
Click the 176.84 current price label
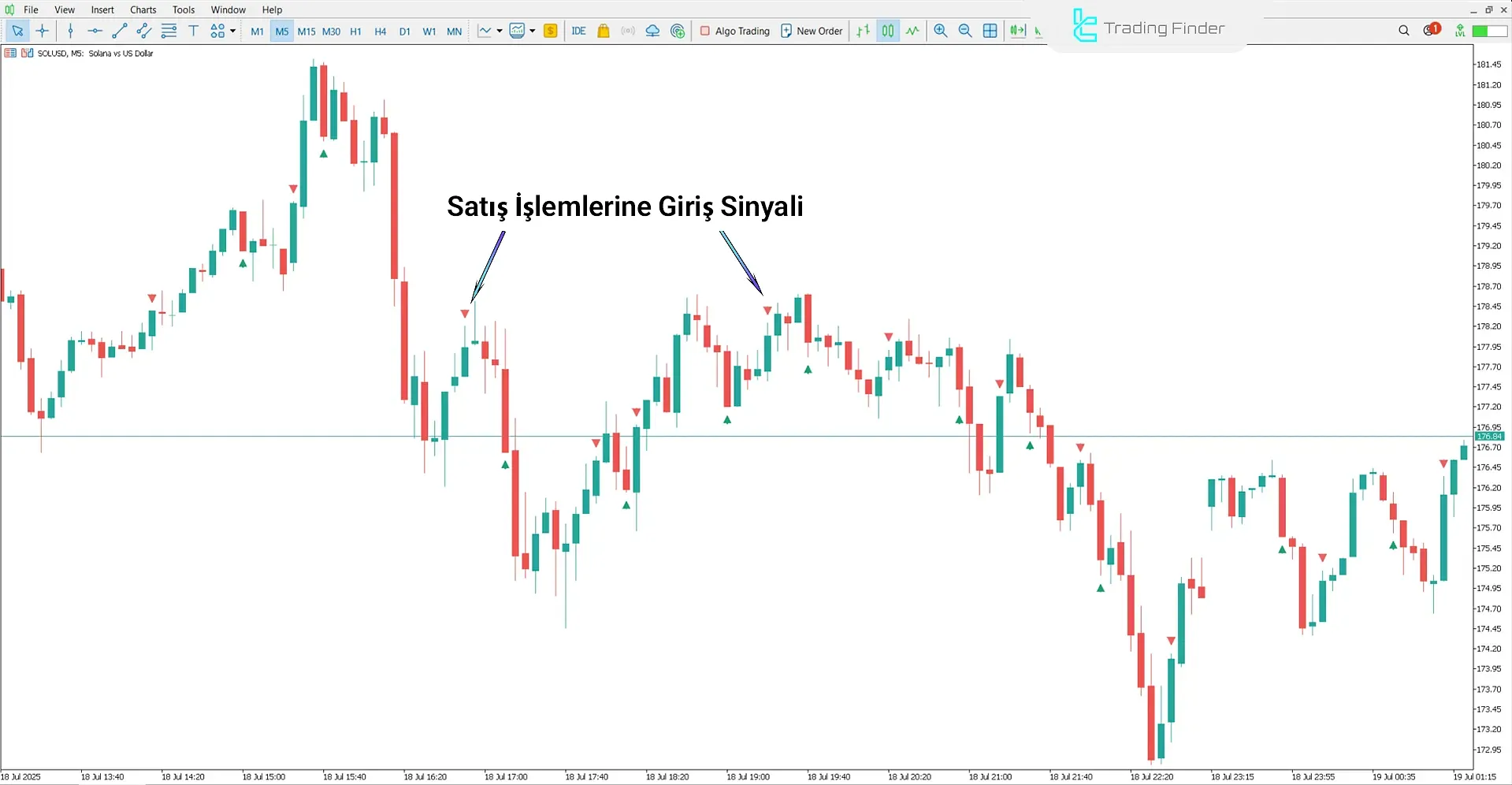point(1488,436)
